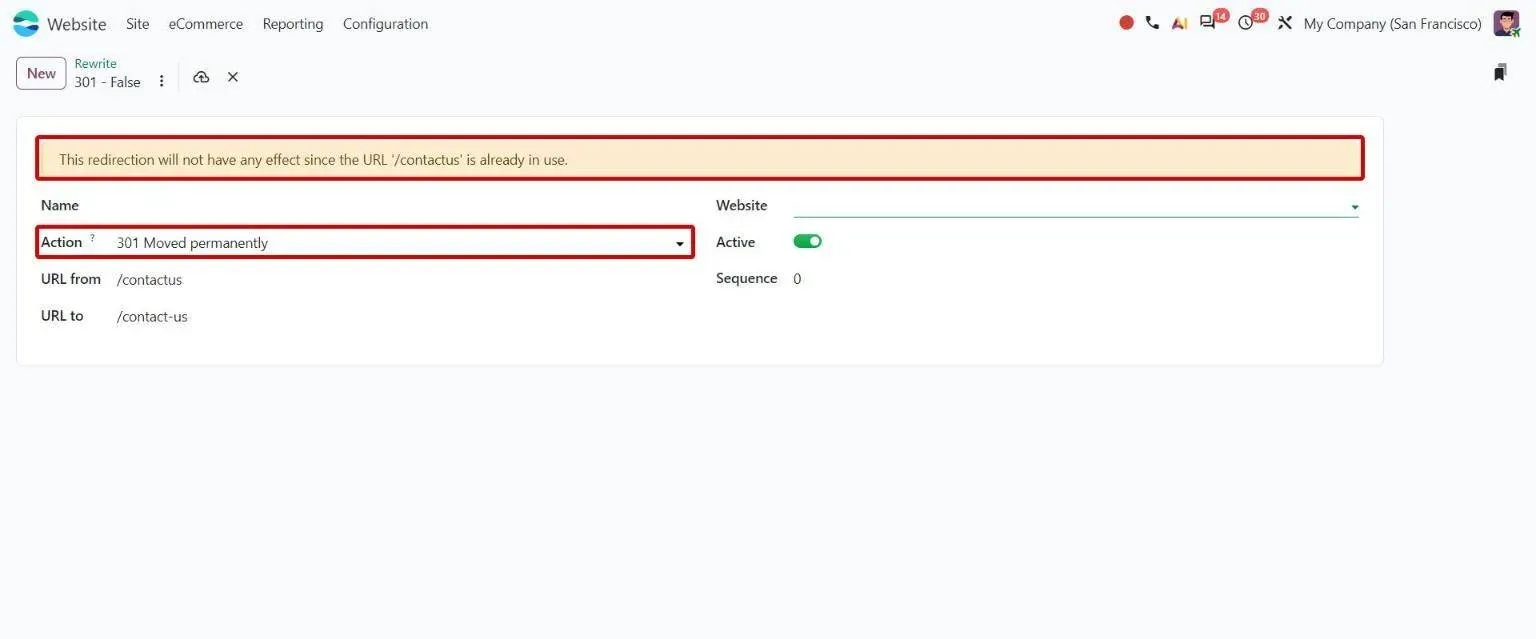Open the conversations messages icon

1208,23
